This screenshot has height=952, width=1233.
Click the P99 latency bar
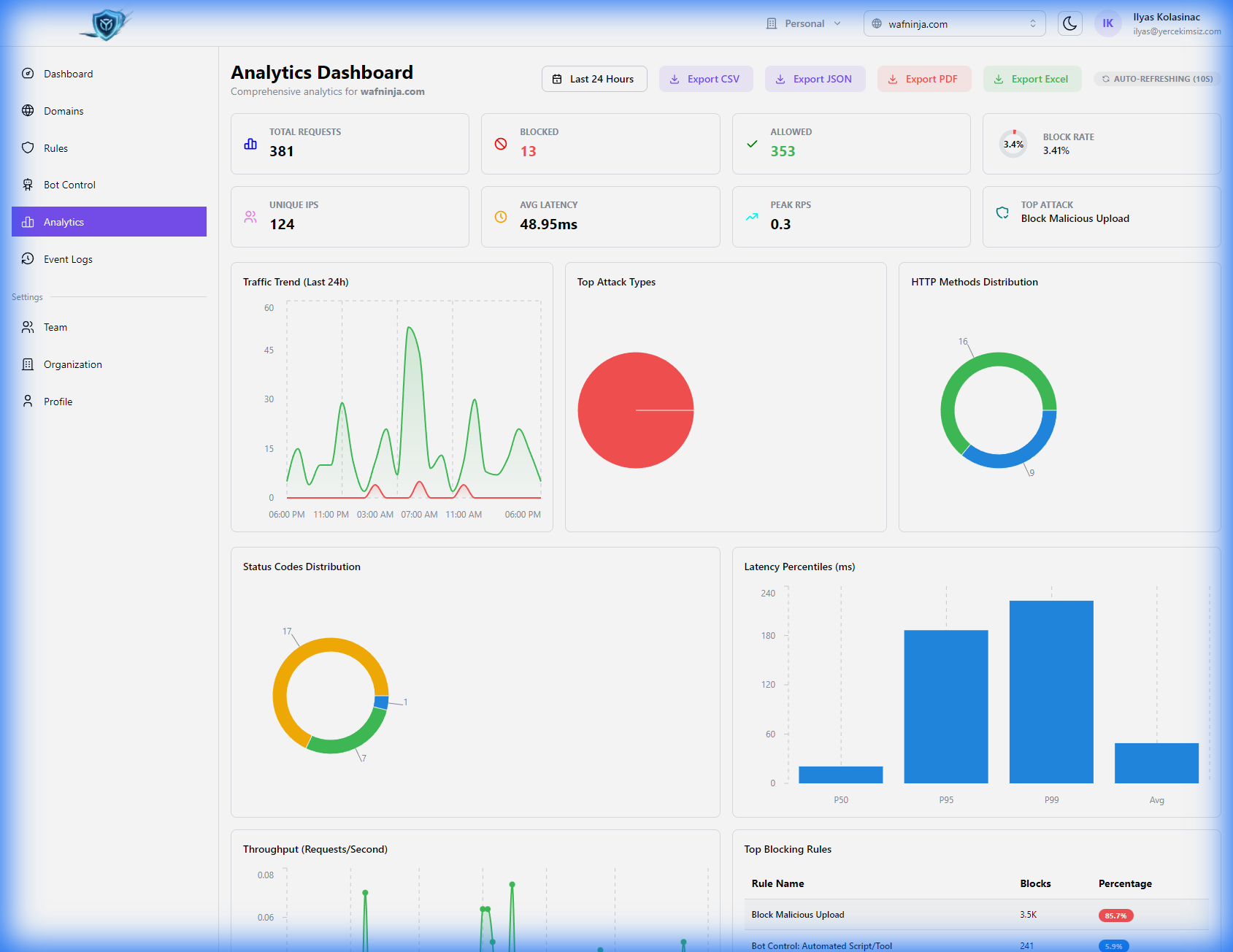1051,692
